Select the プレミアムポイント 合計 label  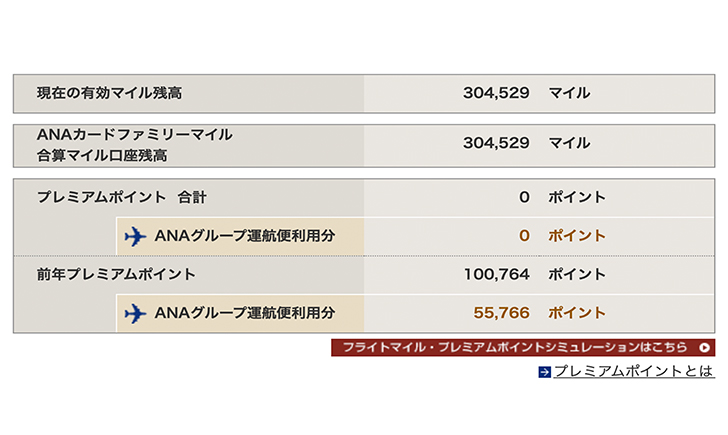coord(122,197)
